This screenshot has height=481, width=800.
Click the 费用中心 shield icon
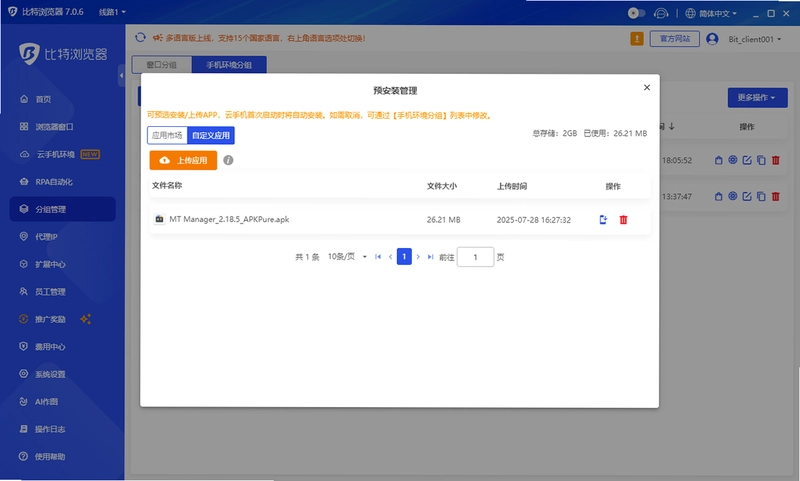tap(23, 347)
